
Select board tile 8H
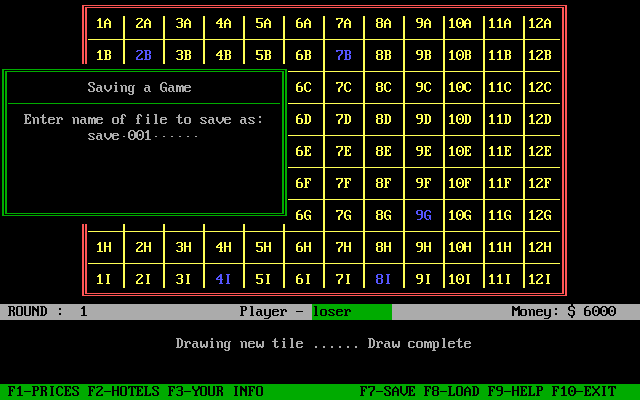(384, 248)
